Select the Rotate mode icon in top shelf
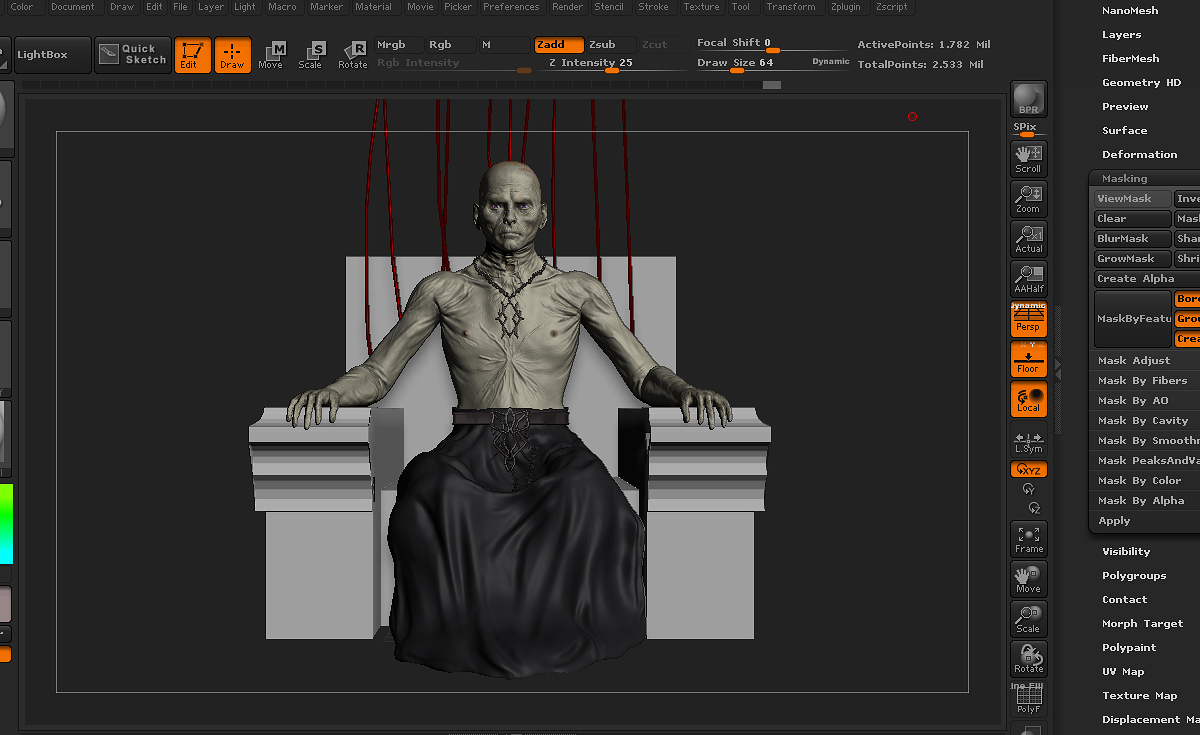Viewport: 1200px width, 735px height. coord(353,55)
